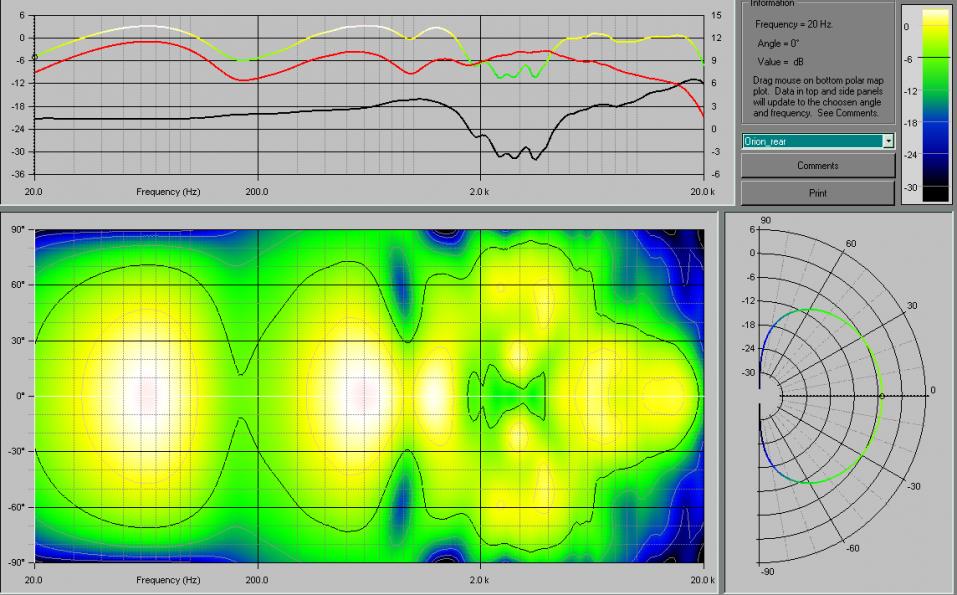Image resolution: width=957 pixels, height=595 pixels.
Task: Click the Orion_rear combo box field
Action: click(x=818, y=141)
